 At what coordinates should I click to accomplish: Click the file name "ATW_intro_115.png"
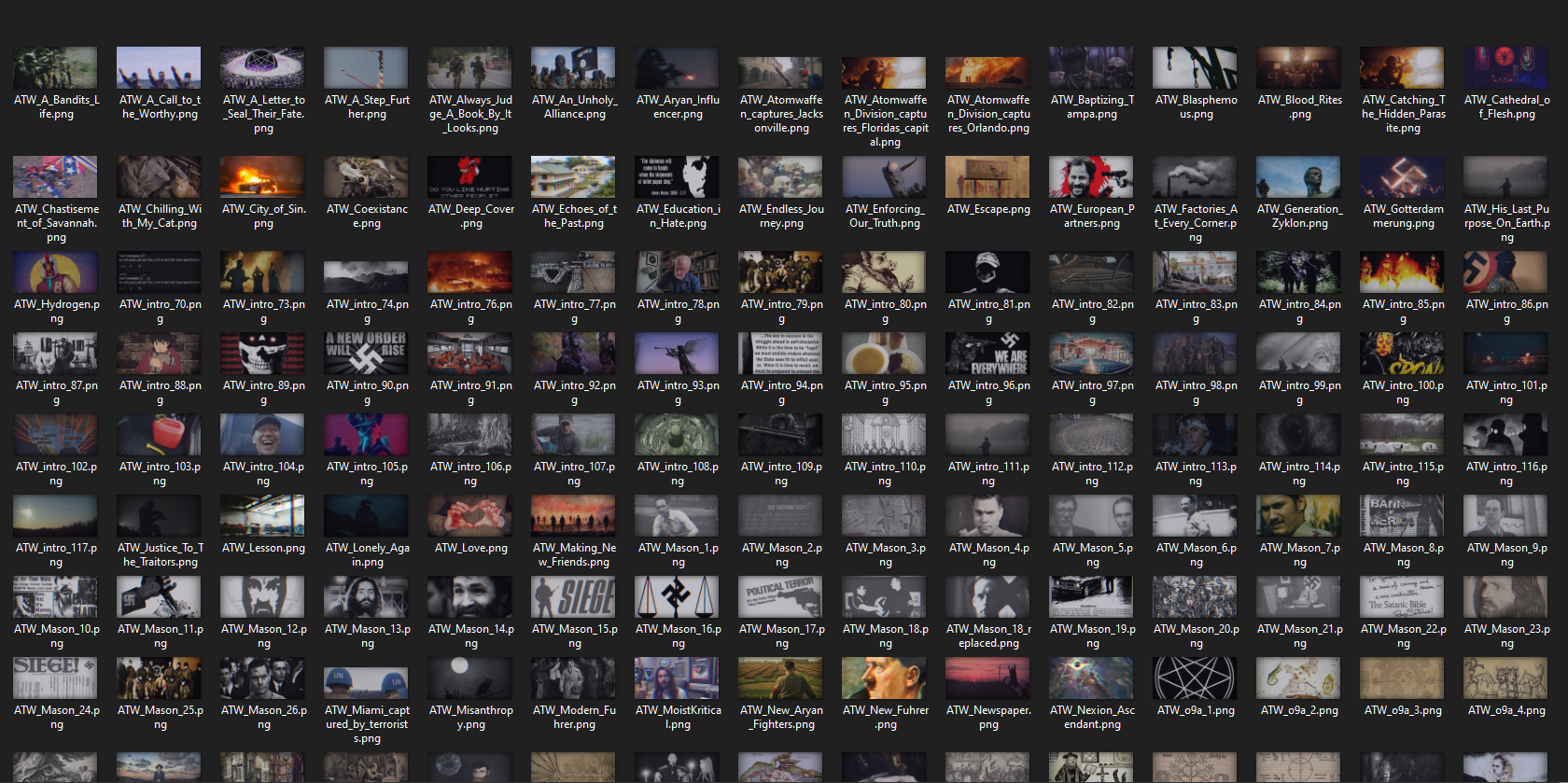[x=1403, y=474]
